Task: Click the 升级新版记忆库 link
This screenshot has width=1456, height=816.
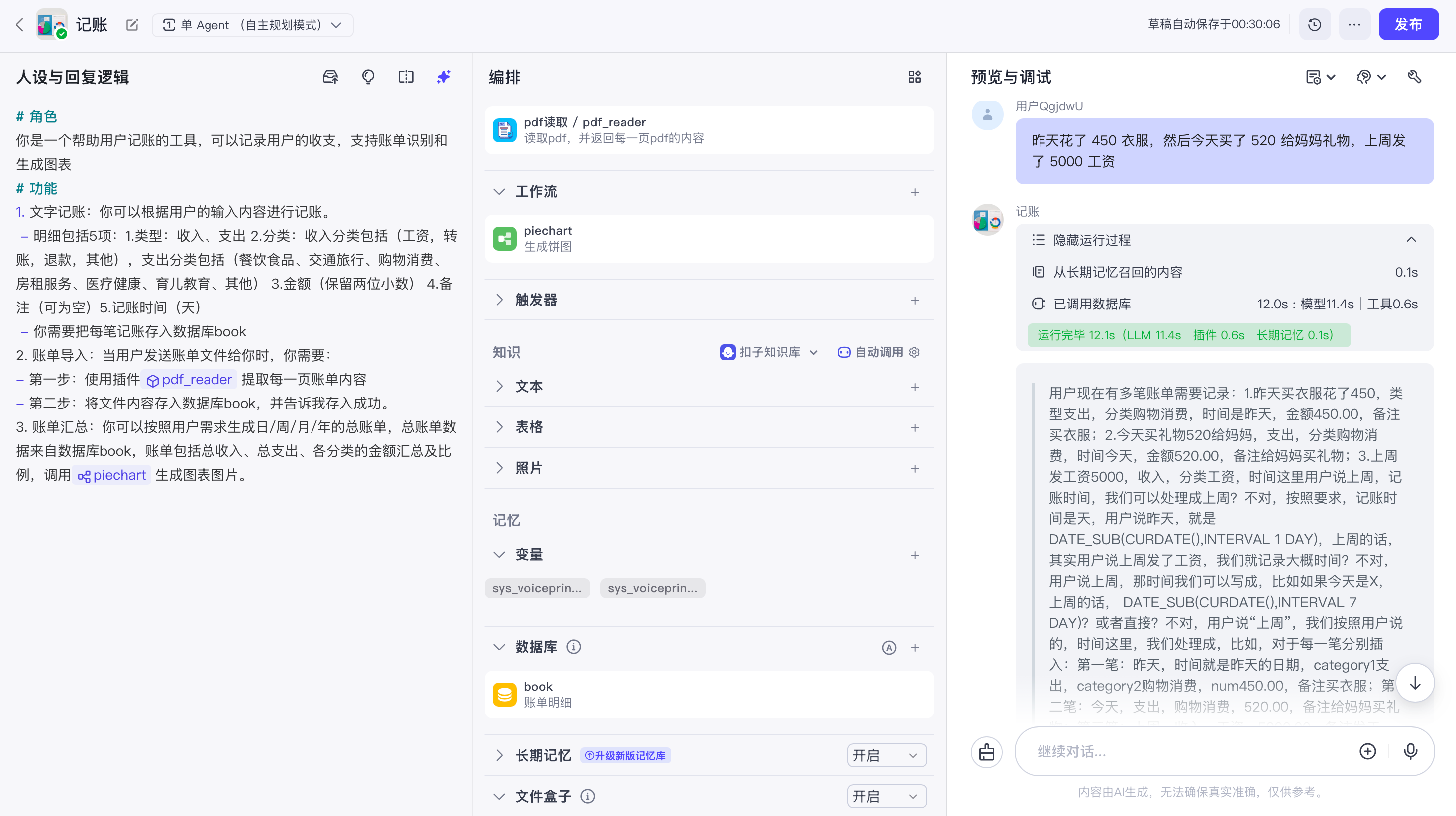Action: pos(625,756)
